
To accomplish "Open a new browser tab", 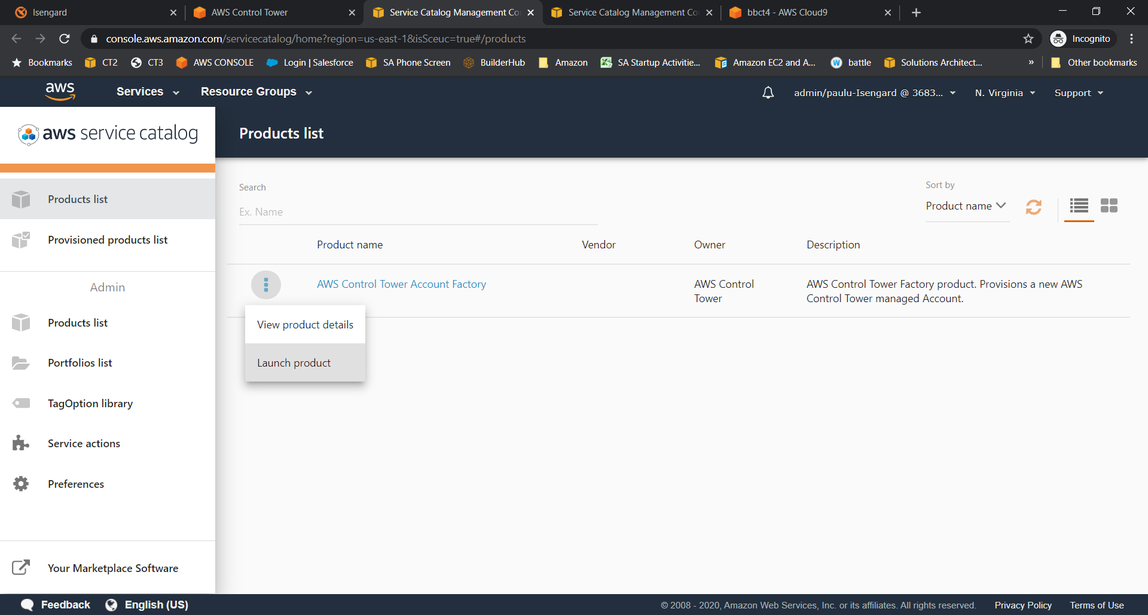I will click(x=916, y=12).
